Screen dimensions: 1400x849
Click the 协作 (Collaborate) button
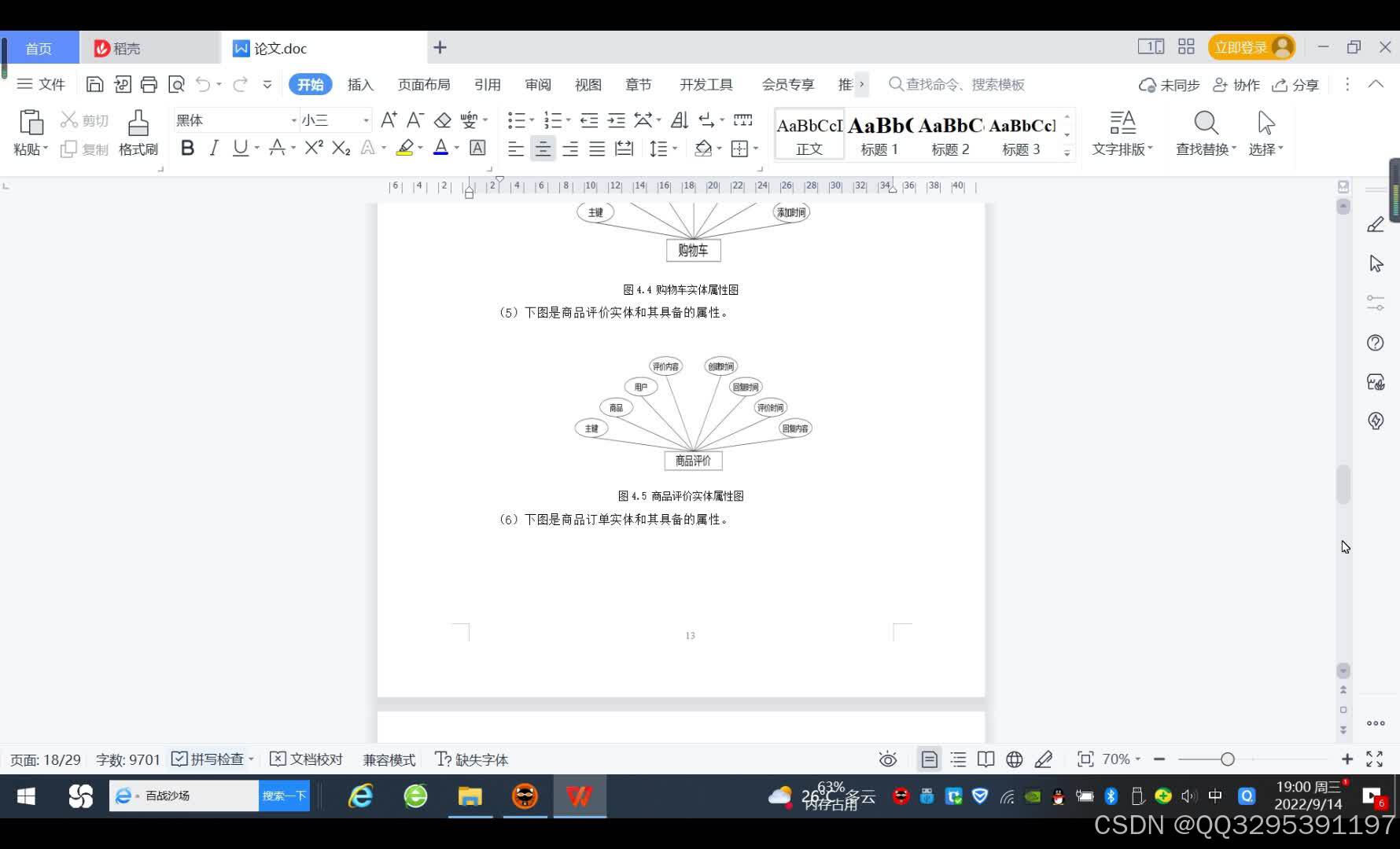tap(1236, 85)
